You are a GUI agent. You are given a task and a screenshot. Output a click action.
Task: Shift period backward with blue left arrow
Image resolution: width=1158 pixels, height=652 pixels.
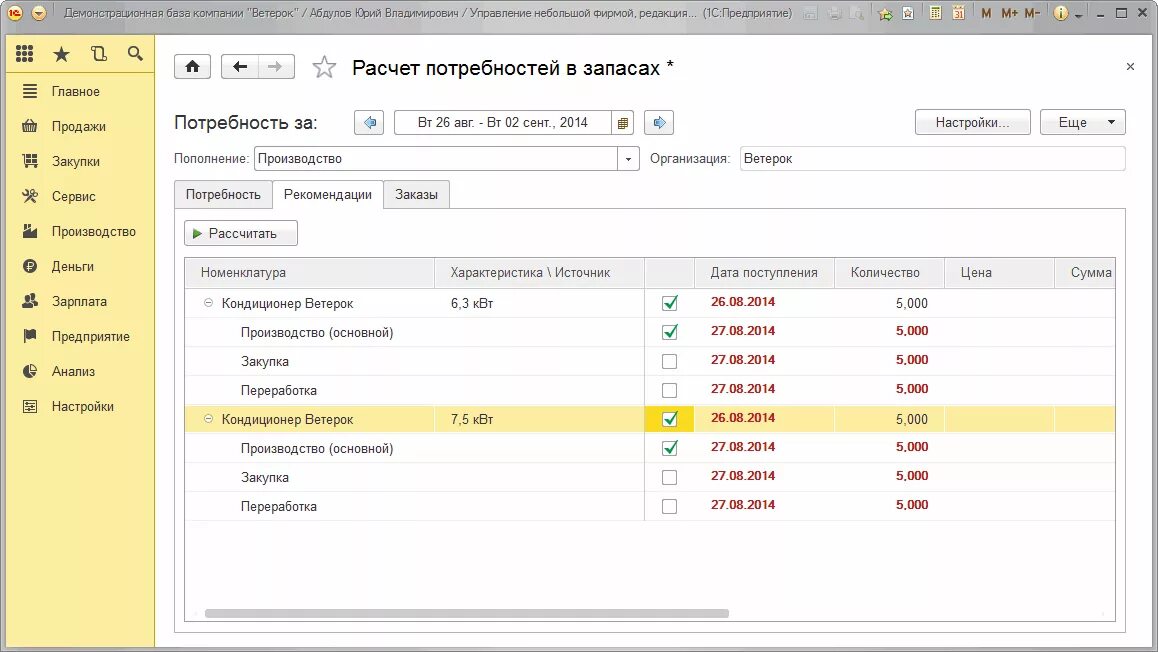[x=369, y=123]
